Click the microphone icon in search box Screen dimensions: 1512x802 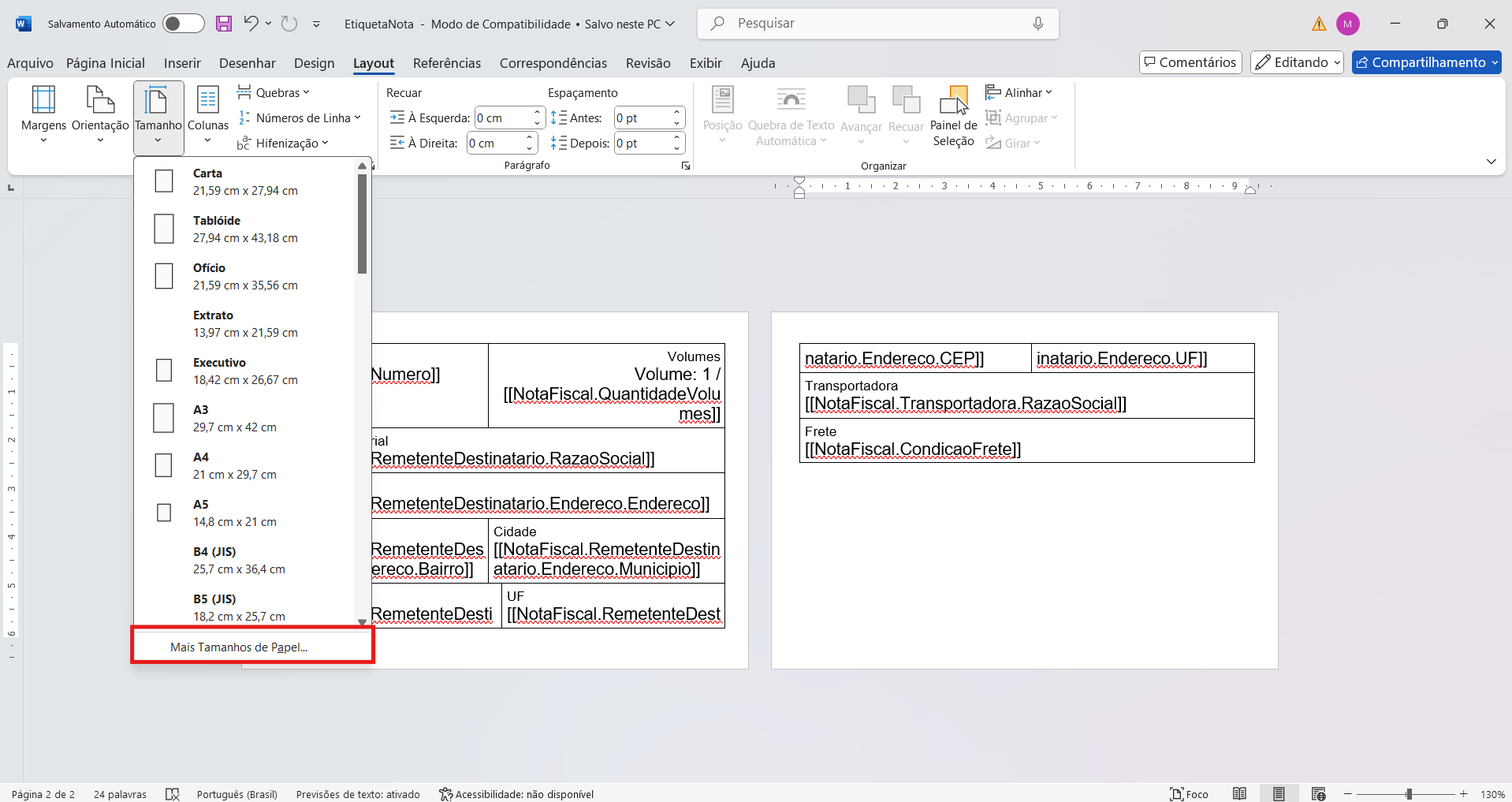pos(1037,24)
